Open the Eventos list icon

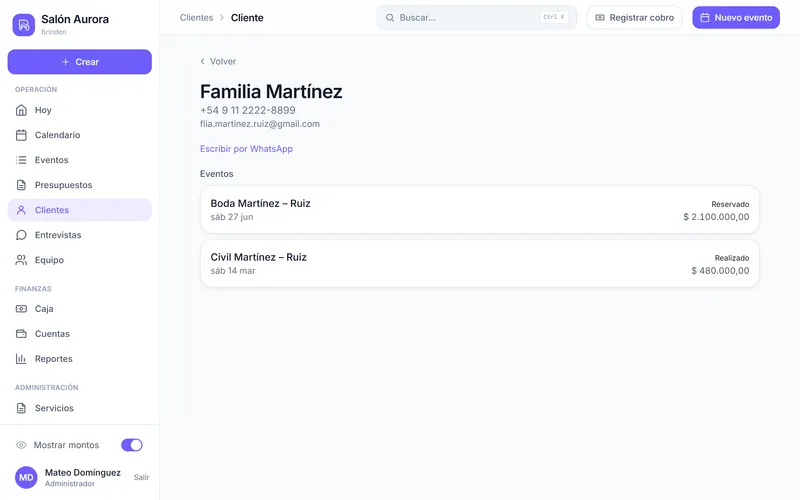tap(21, 160)
